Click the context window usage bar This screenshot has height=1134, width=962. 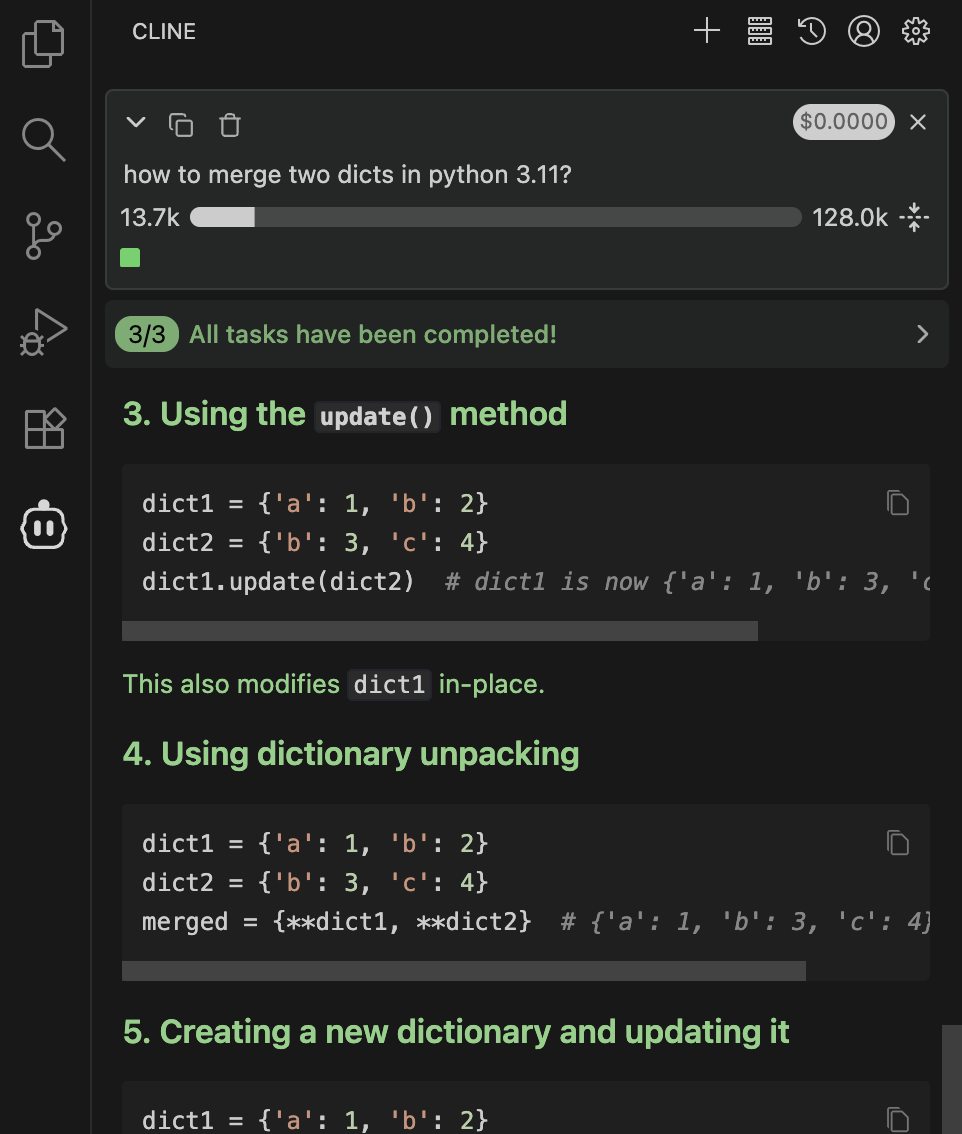coord(495,217)
